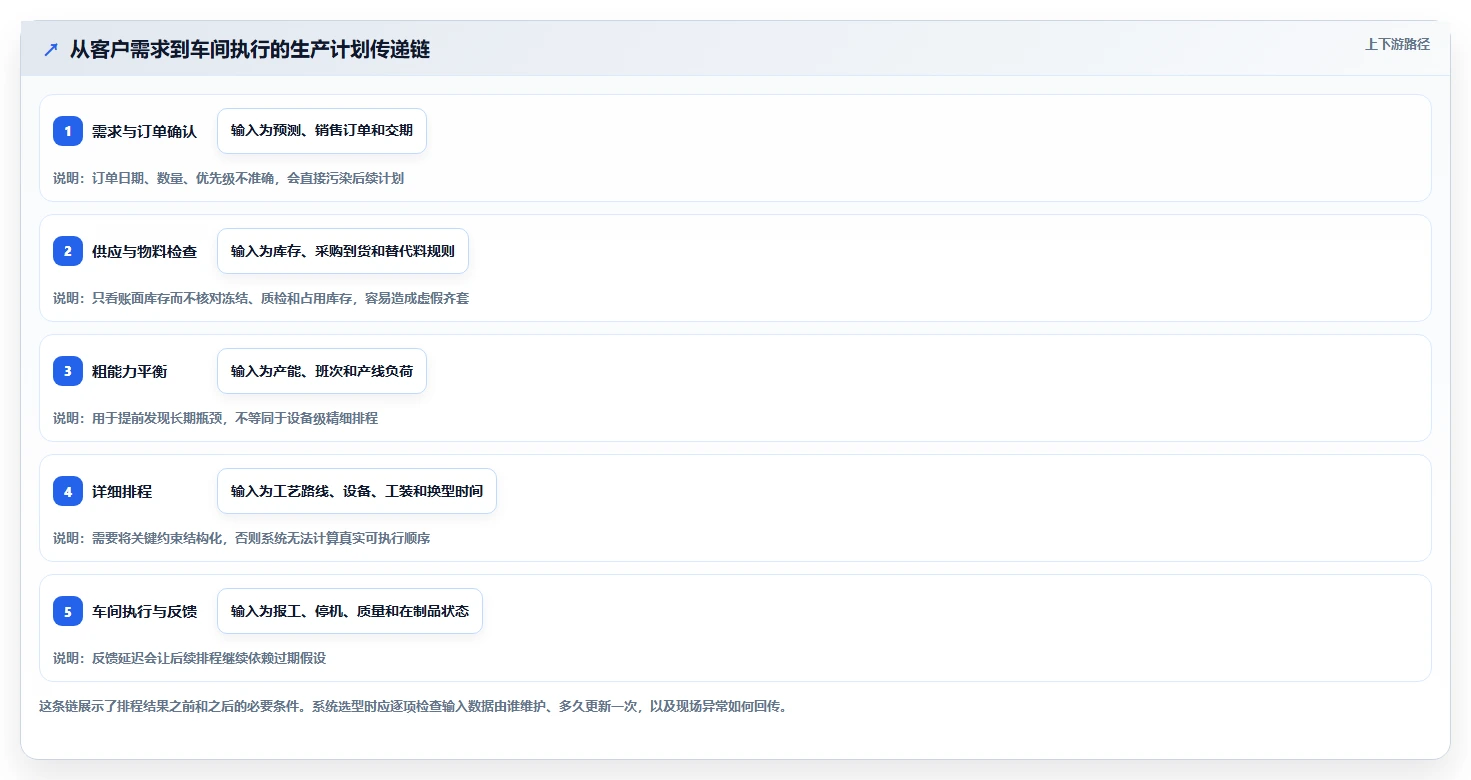
Task: Select the 输入为产能、班次和产线负荷 chip
Action: (322, 371)
